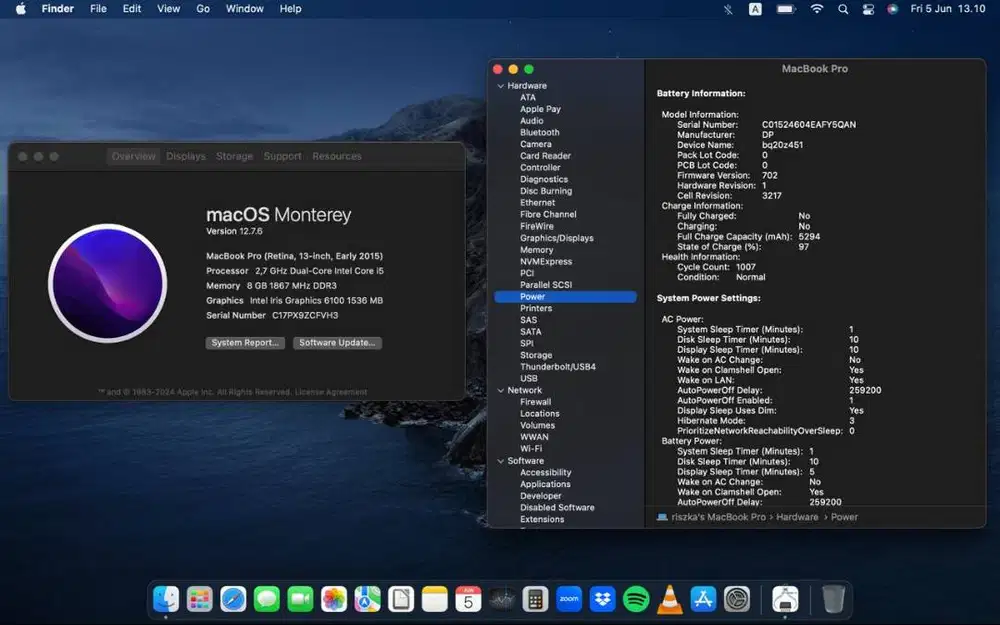Open the Wi-Fi menu bar icon
This screenshot has height=625, width=1000.
click(x=816, y=9)
